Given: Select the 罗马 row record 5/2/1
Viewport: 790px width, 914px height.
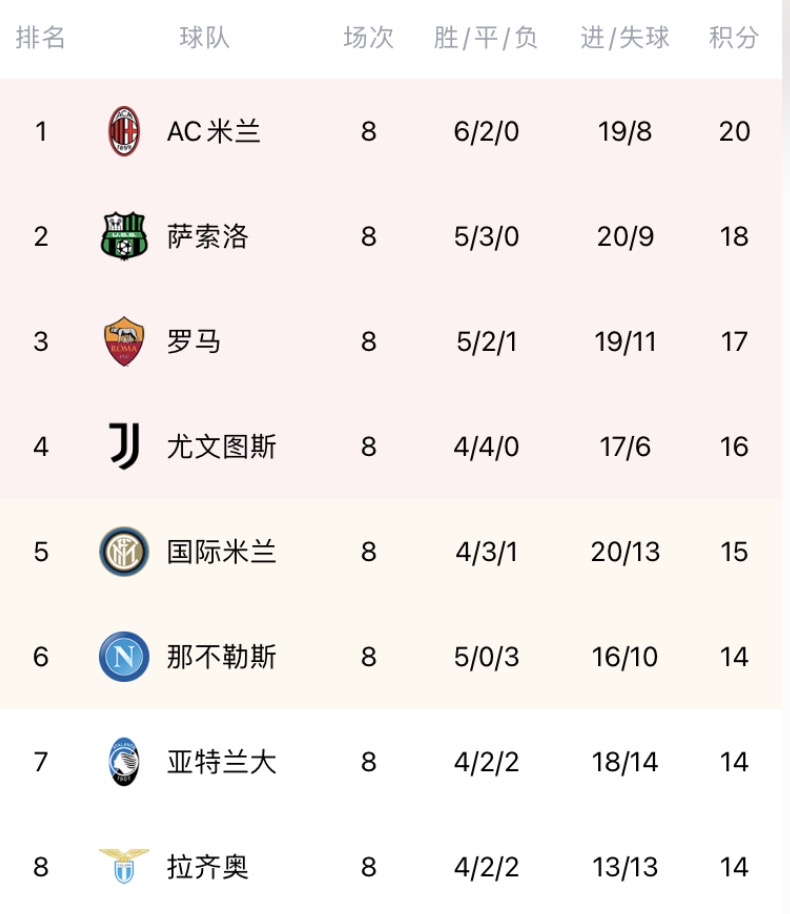Looking at the screenshot, I should point(487,342).
